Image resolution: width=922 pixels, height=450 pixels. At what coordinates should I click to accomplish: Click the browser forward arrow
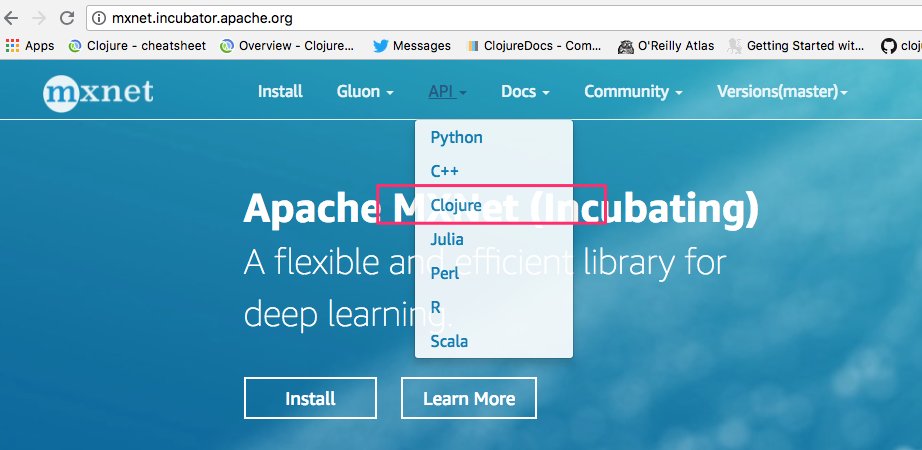click(39, 18)
